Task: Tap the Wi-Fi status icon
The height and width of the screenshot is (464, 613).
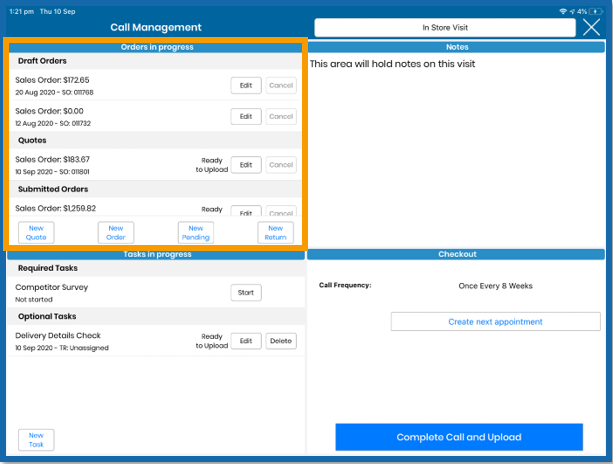Action: tap(563, 11)
